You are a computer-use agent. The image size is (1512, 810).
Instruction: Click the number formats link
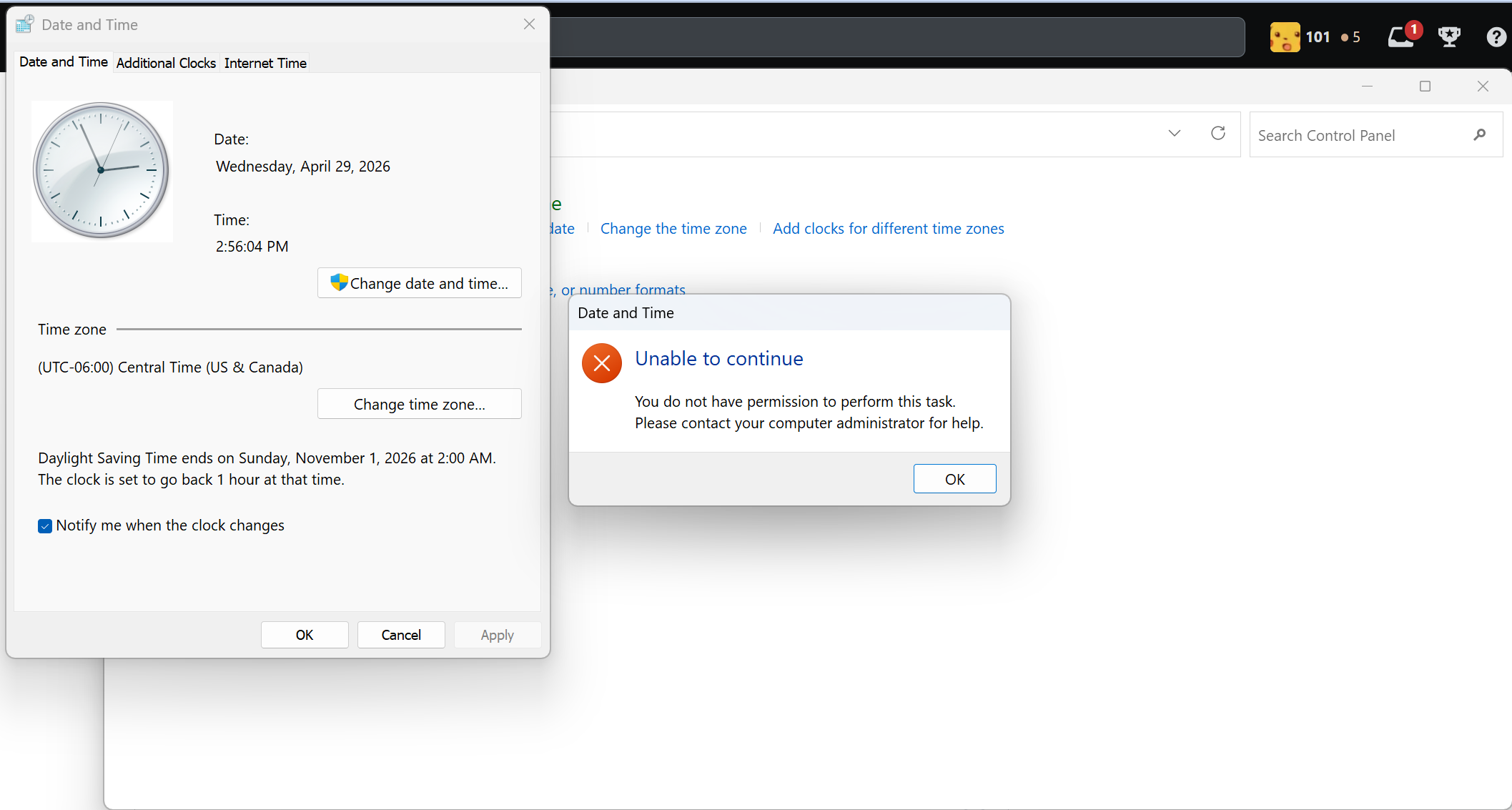tap(618, 289)
